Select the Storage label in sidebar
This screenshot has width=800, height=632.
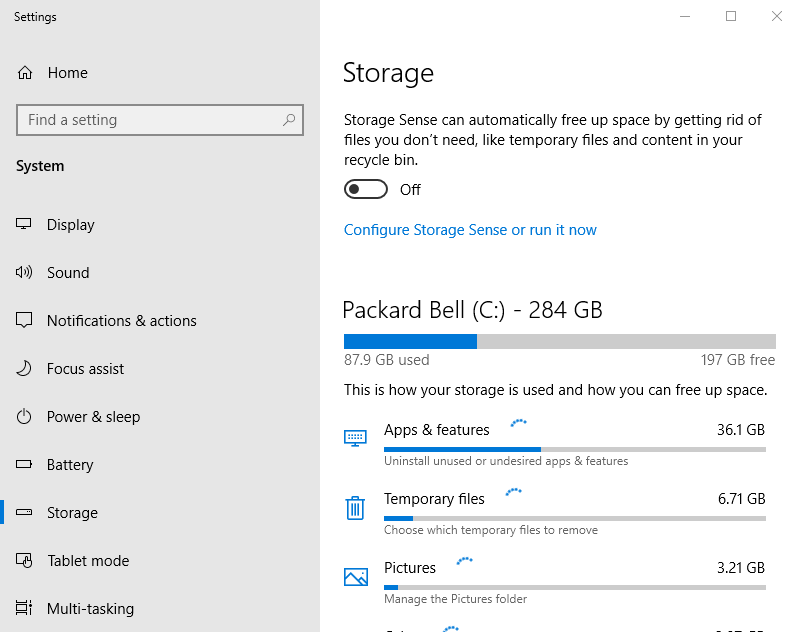(x=72, y=513)
